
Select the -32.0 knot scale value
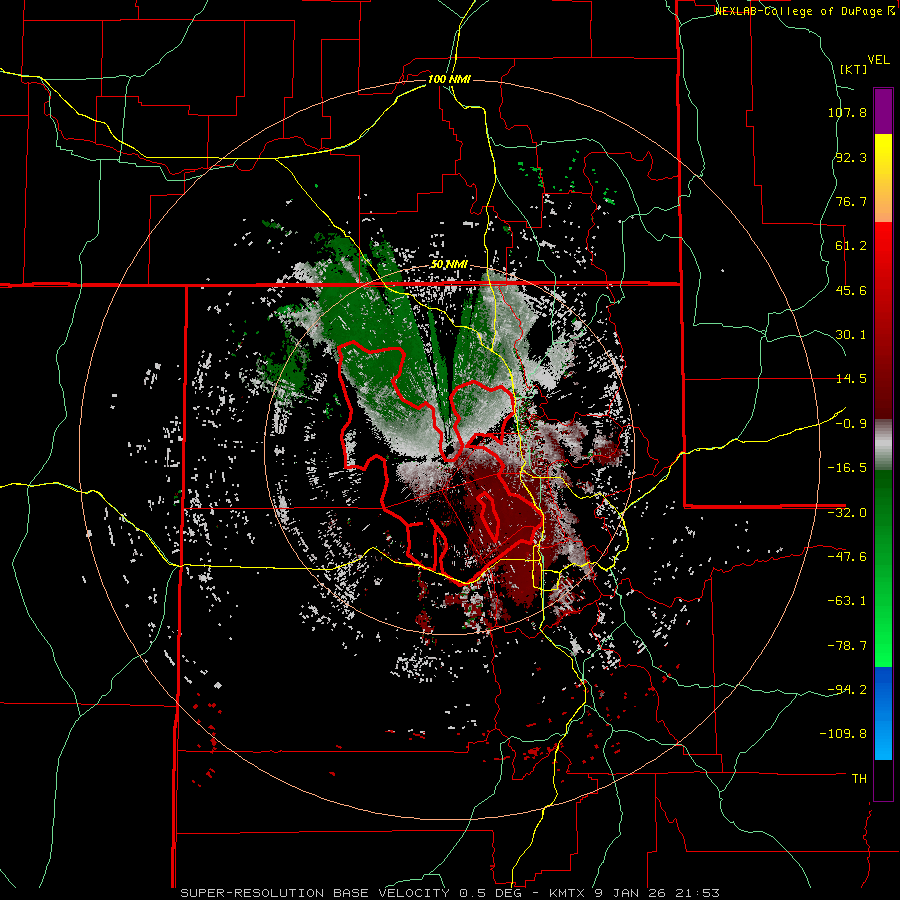pos(847,513)
